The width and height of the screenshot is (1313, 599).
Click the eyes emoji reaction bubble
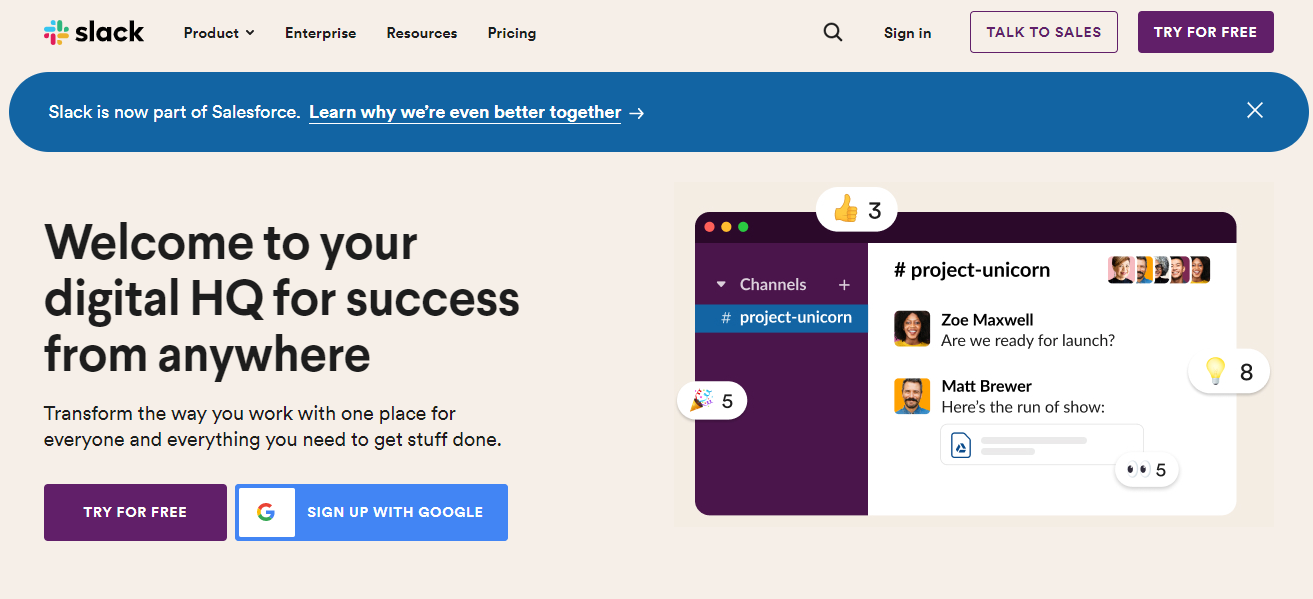click(1147, 469)
